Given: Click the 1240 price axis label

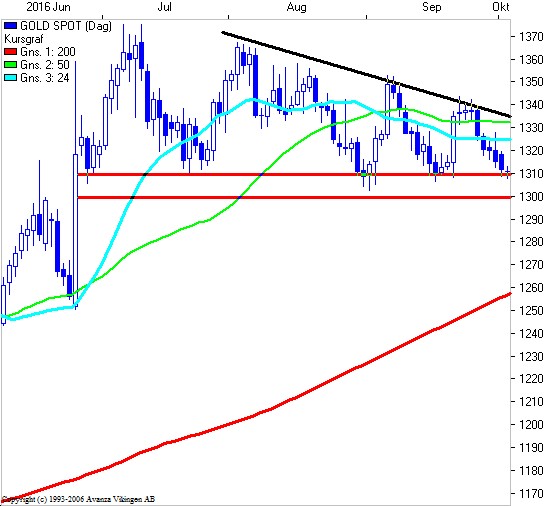Looking at the screenshot, I should (531, 333).
